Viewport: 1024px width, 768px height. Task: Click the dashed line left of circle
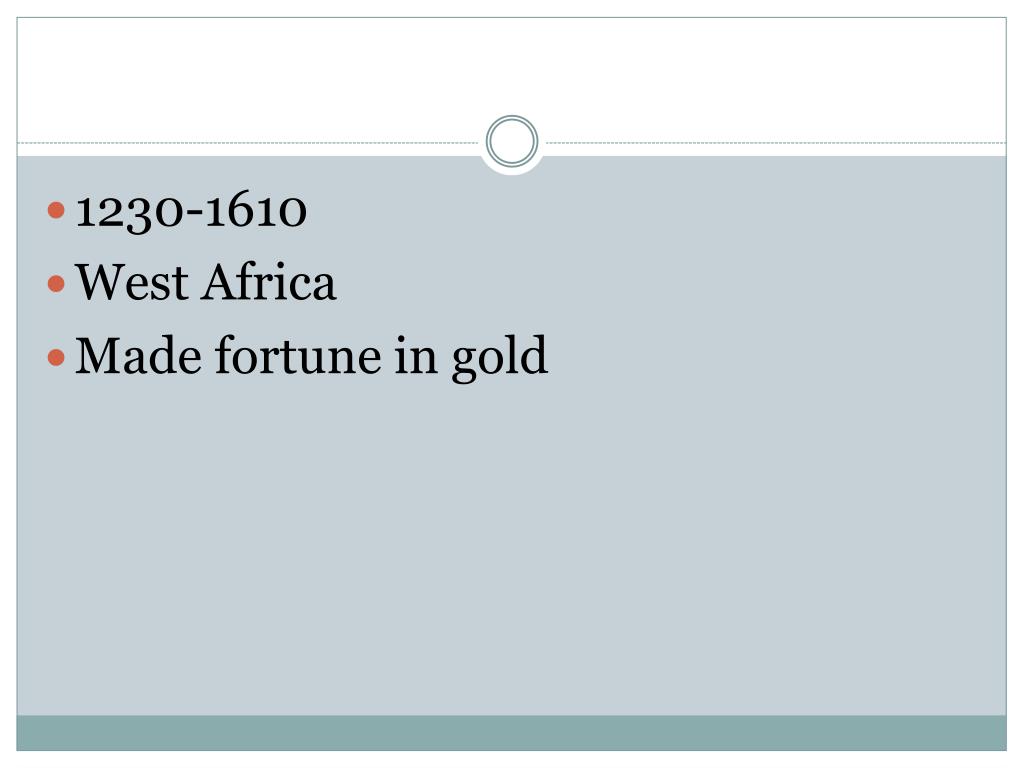tap(248, 142)
